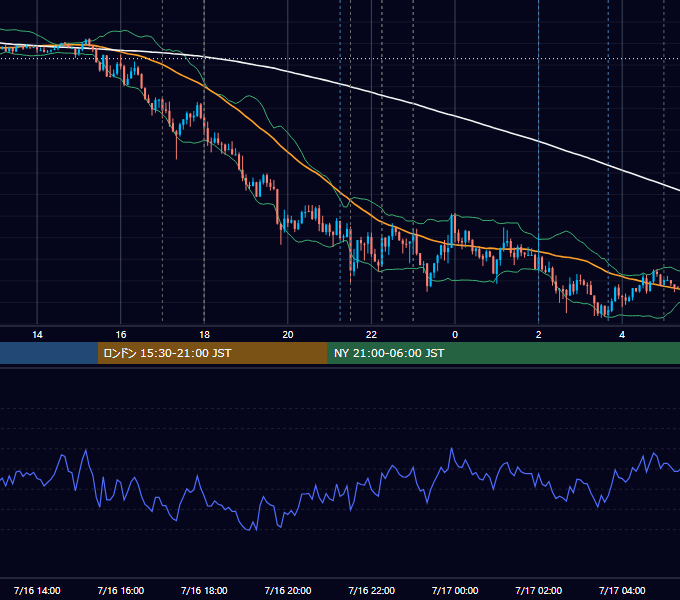Select the blue session bar before ロンドン
This screenshot has width=680, height=600.
tap(49, 353)
